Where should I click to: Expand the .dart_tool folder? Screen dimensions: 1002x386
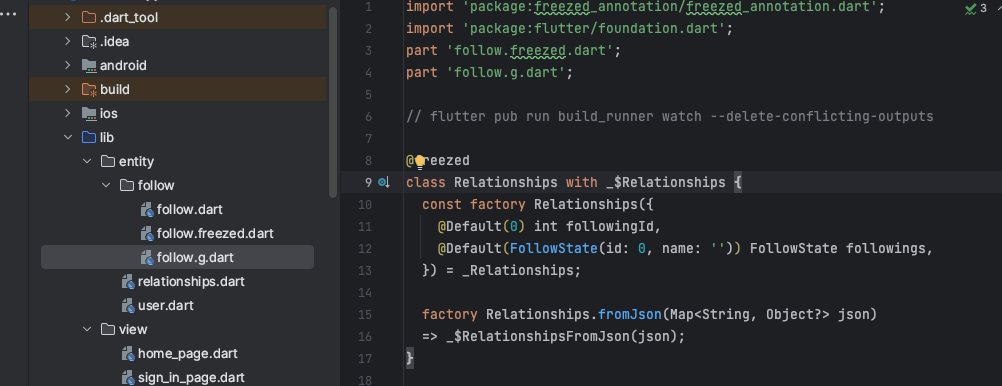pos(68,18)
